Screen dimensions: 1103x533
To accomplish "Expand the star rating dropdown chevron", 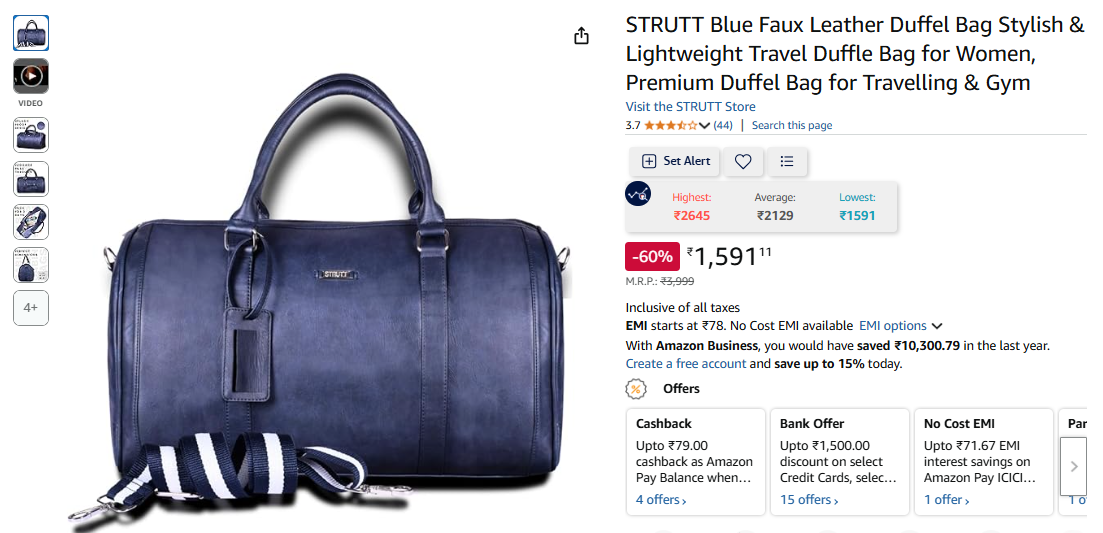I will pos(705,126).
